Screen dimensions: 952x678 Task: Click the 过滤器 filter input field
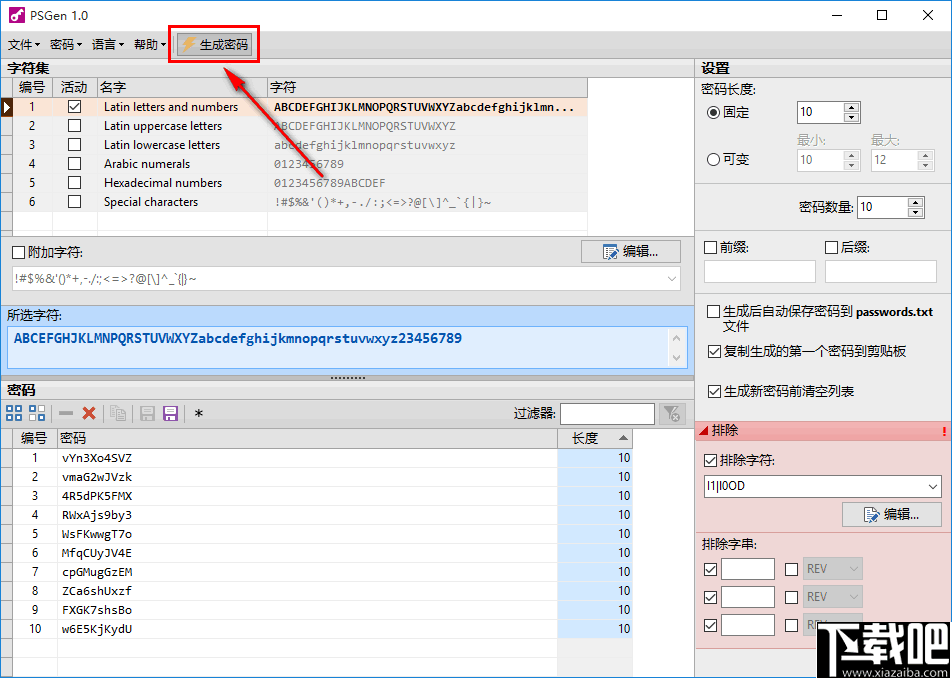click(x=607, y=414)
